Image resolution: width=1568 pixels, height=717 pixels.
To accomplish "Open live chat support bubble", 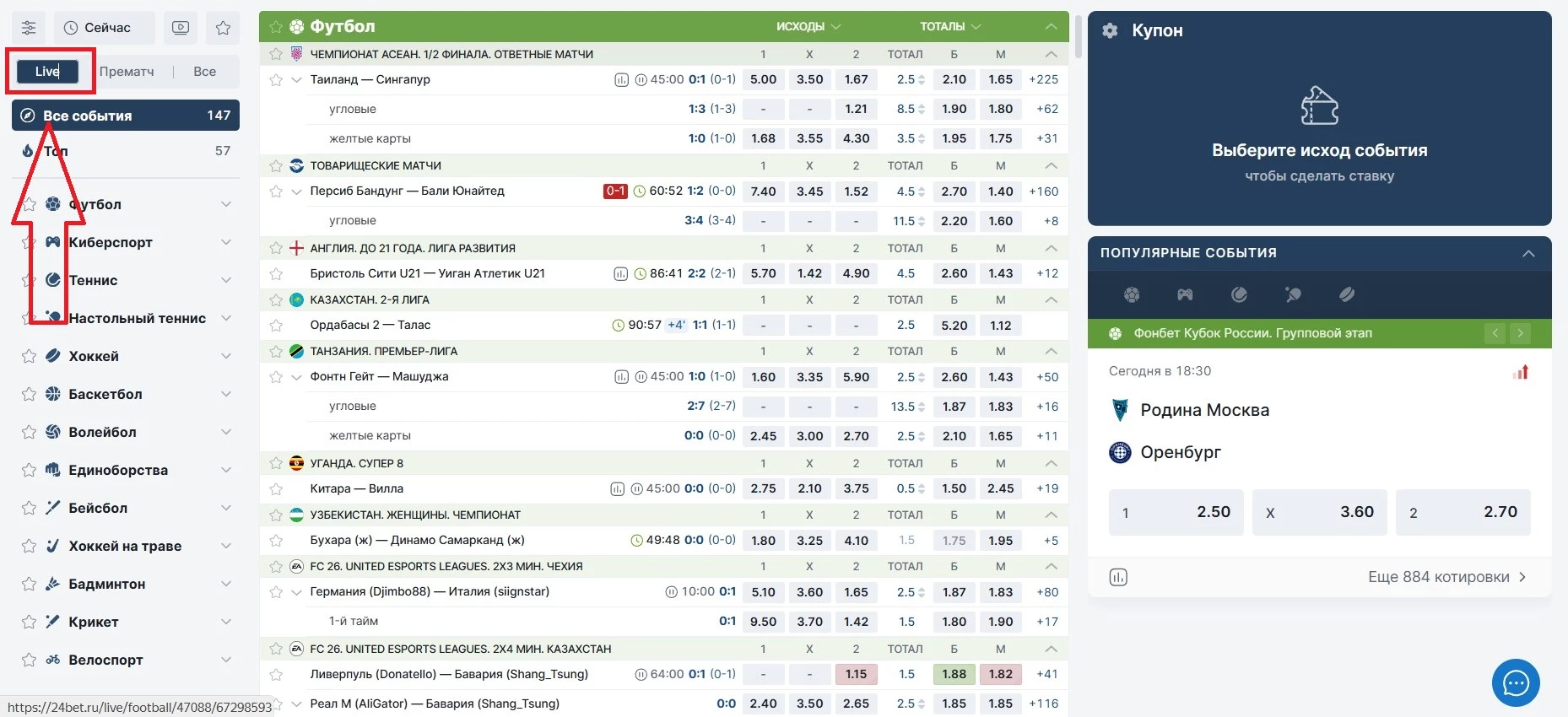I will pos(1516,682).
